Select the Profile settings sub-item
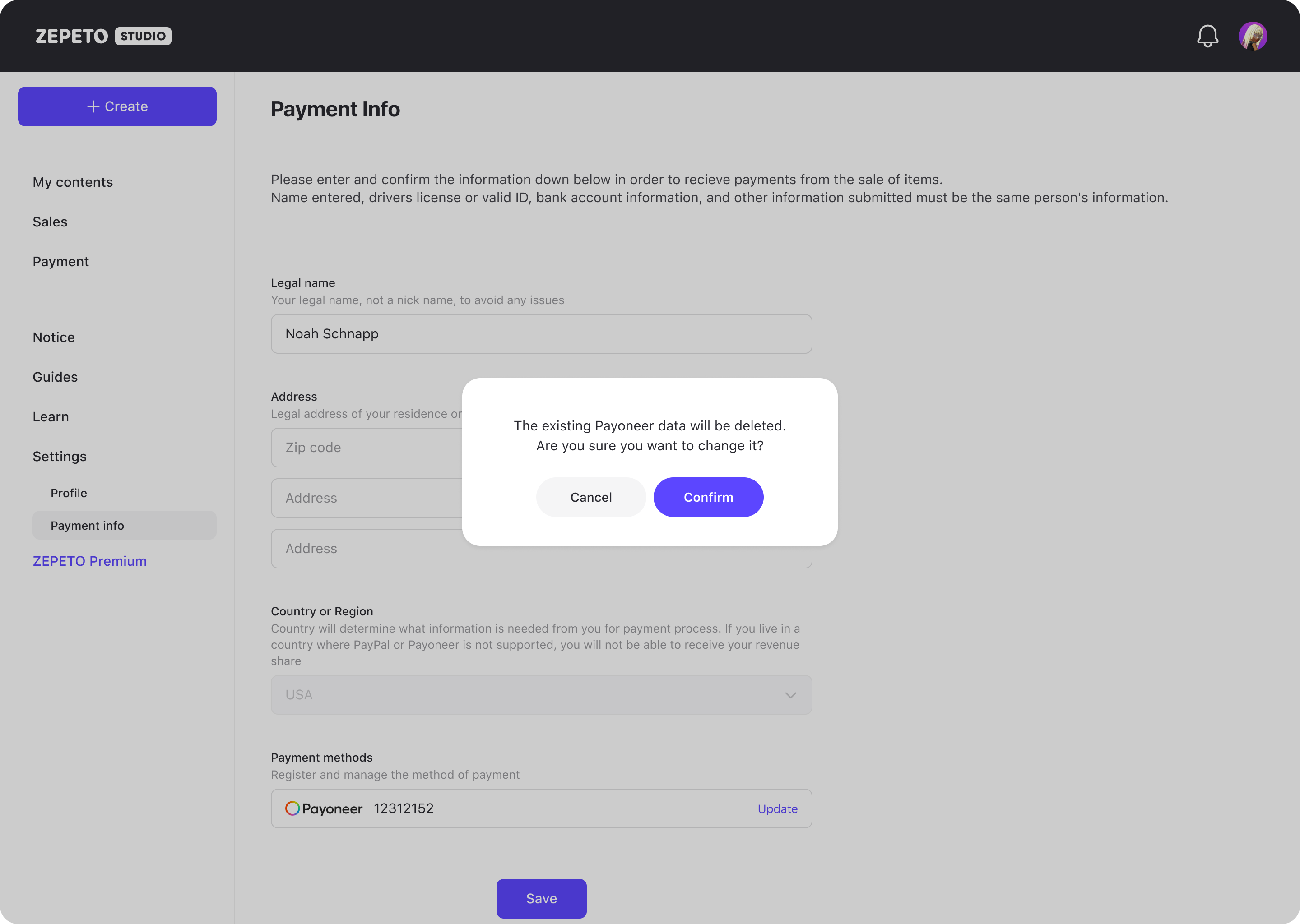The height and width of the screenshot is (924, 1300). [x=69, y=493]
